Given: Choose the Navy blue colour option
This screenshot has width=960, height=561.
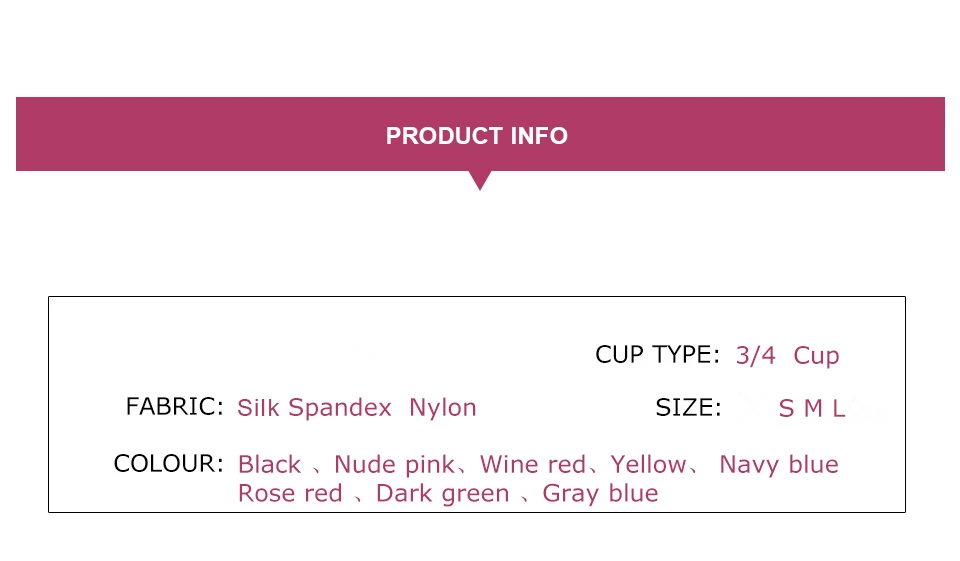Looking at the screenshot, I should coord(779,465).
